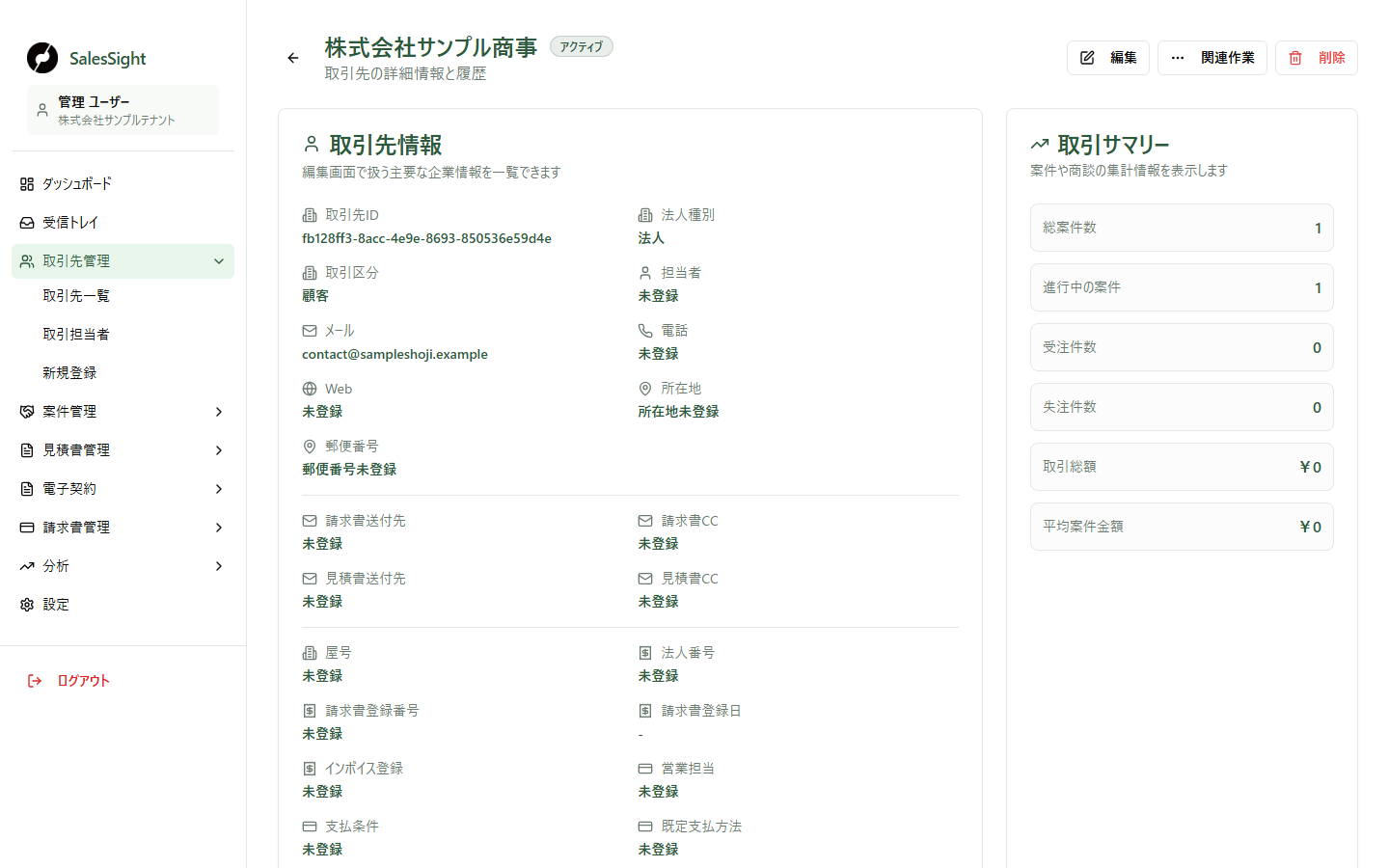Click the receipt icon next to 法人番号
This screenshot has height=868, width=1389.
pyautogui.click(x=645, y=653)
